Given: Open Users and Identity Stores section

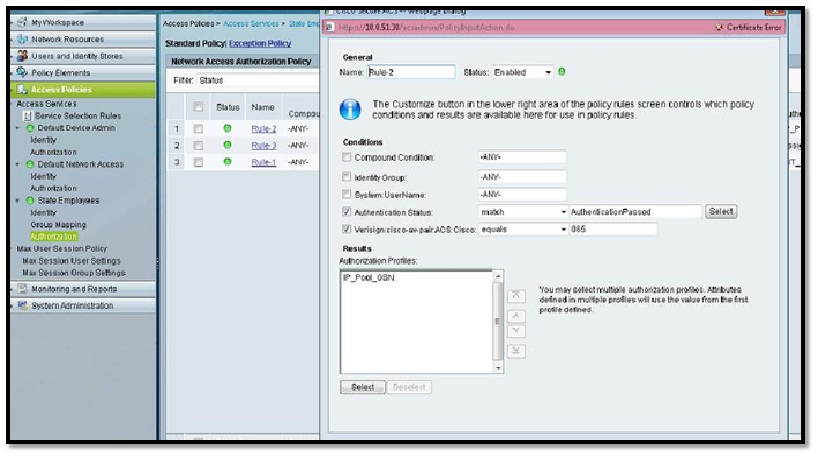Looking at the screenshot, I should (x=83, y=56).
